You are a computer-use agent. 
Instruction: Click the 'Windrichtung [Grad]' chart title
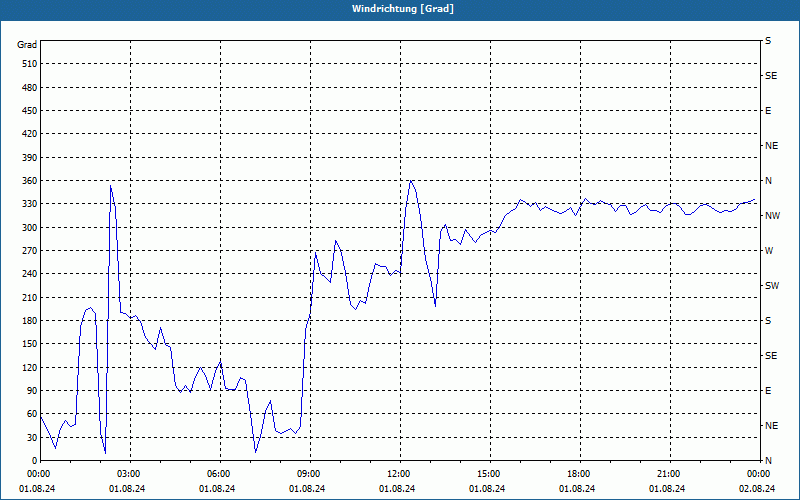403,9
